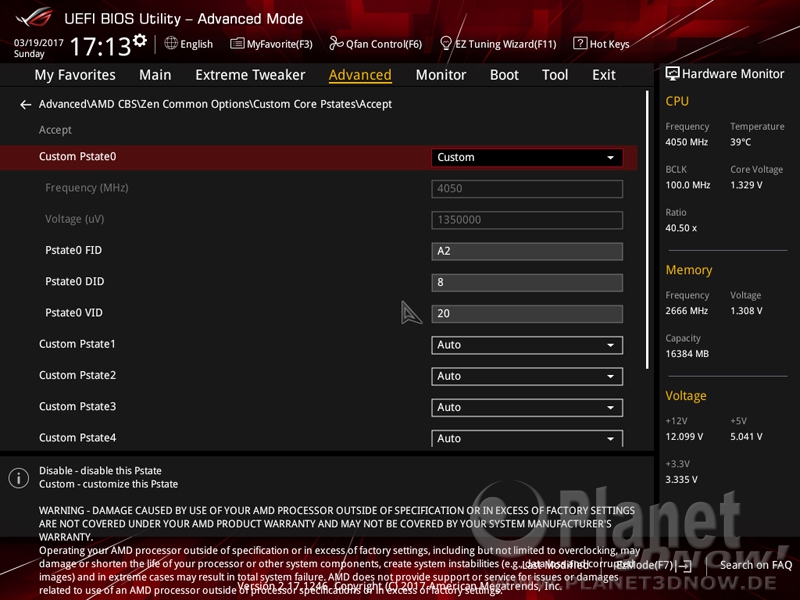Click the settings list vertical scrollbar
This screenshot has width=800, height=600.
point(647,230)
